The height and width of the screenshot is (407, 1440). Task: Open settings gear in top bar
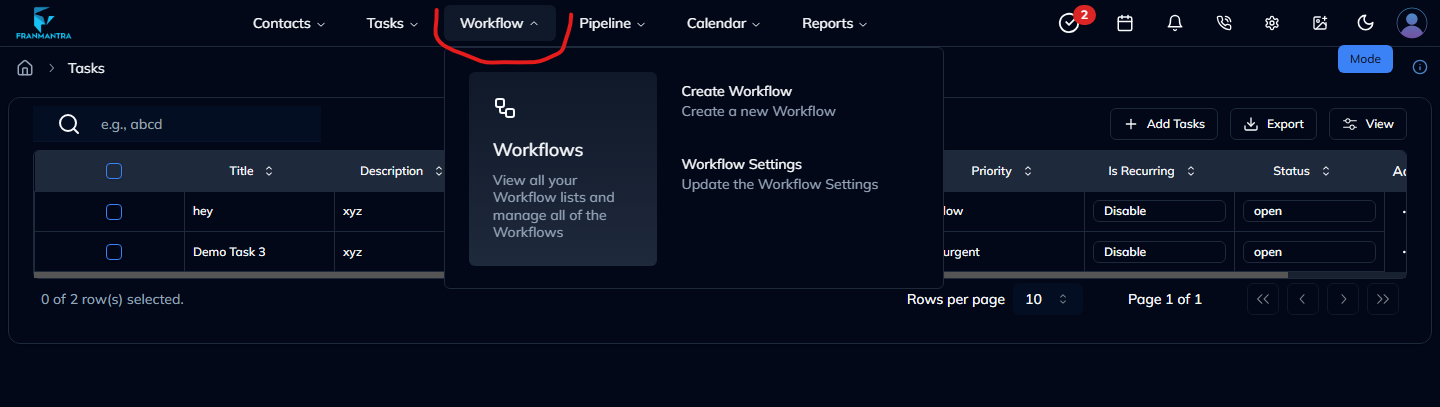(1271, 23)
